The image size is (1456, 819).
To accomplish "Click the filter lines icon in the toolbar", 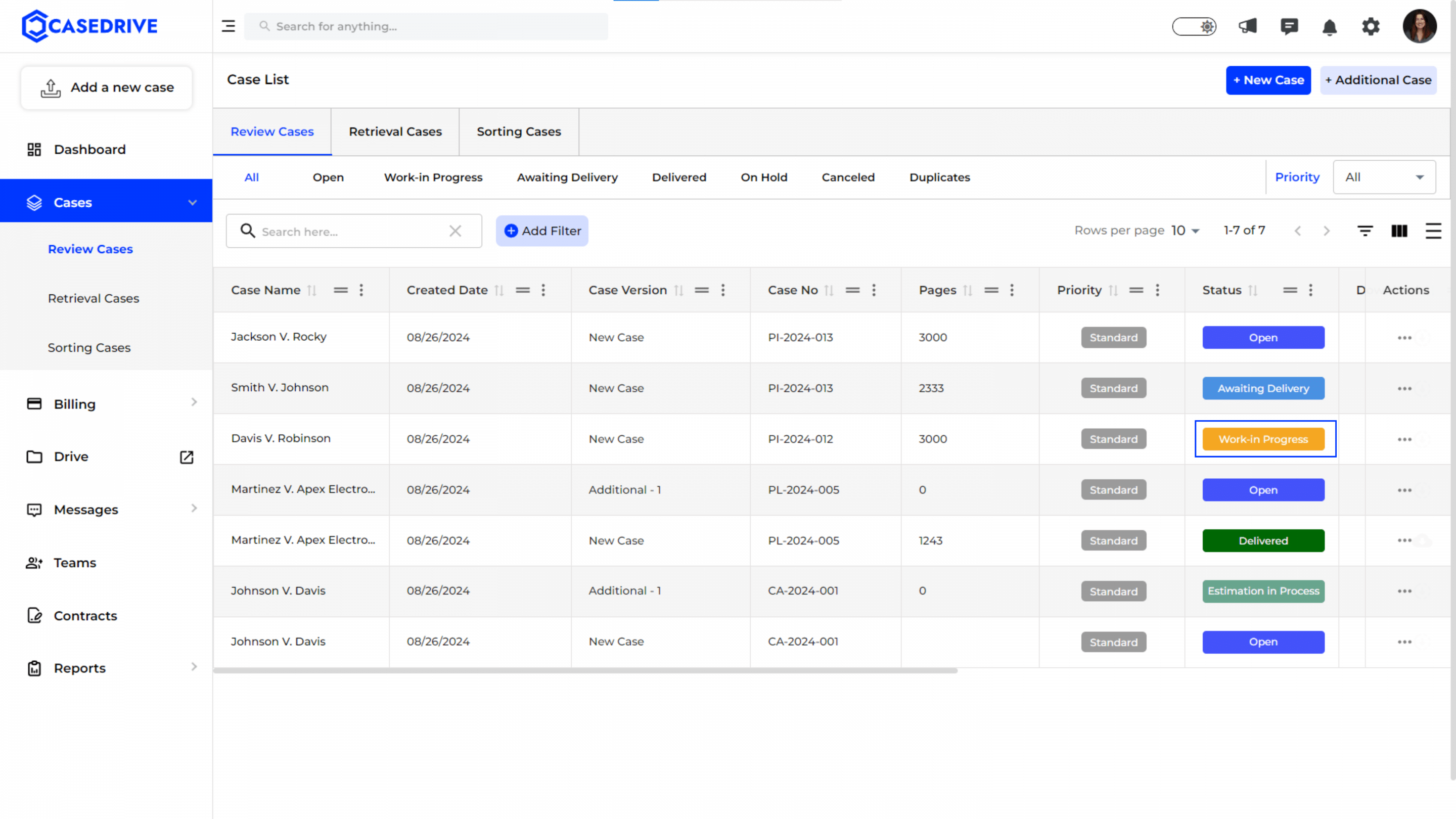I will [x=1365, y=231].
